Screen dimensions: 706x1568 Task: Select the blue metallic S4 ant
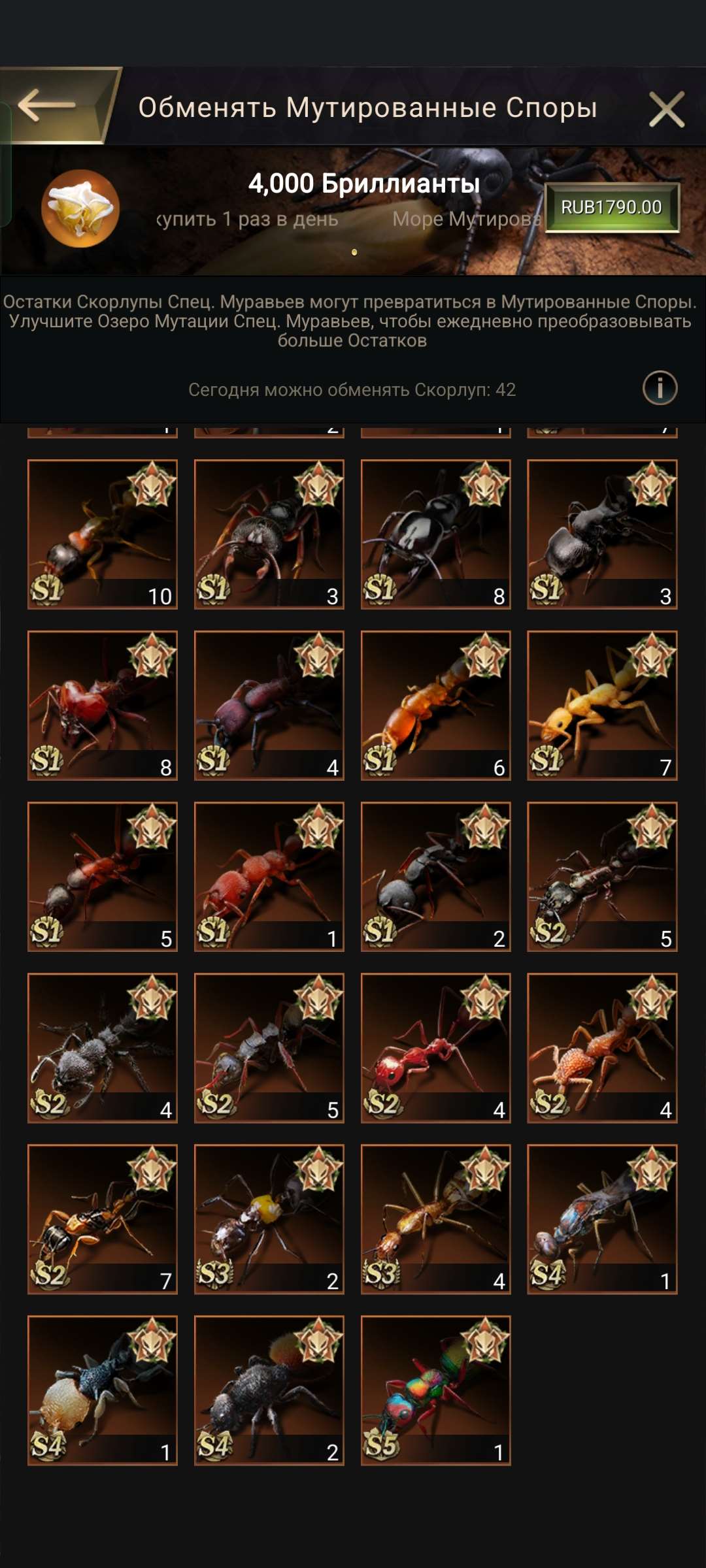click(x=603, y=1219)
